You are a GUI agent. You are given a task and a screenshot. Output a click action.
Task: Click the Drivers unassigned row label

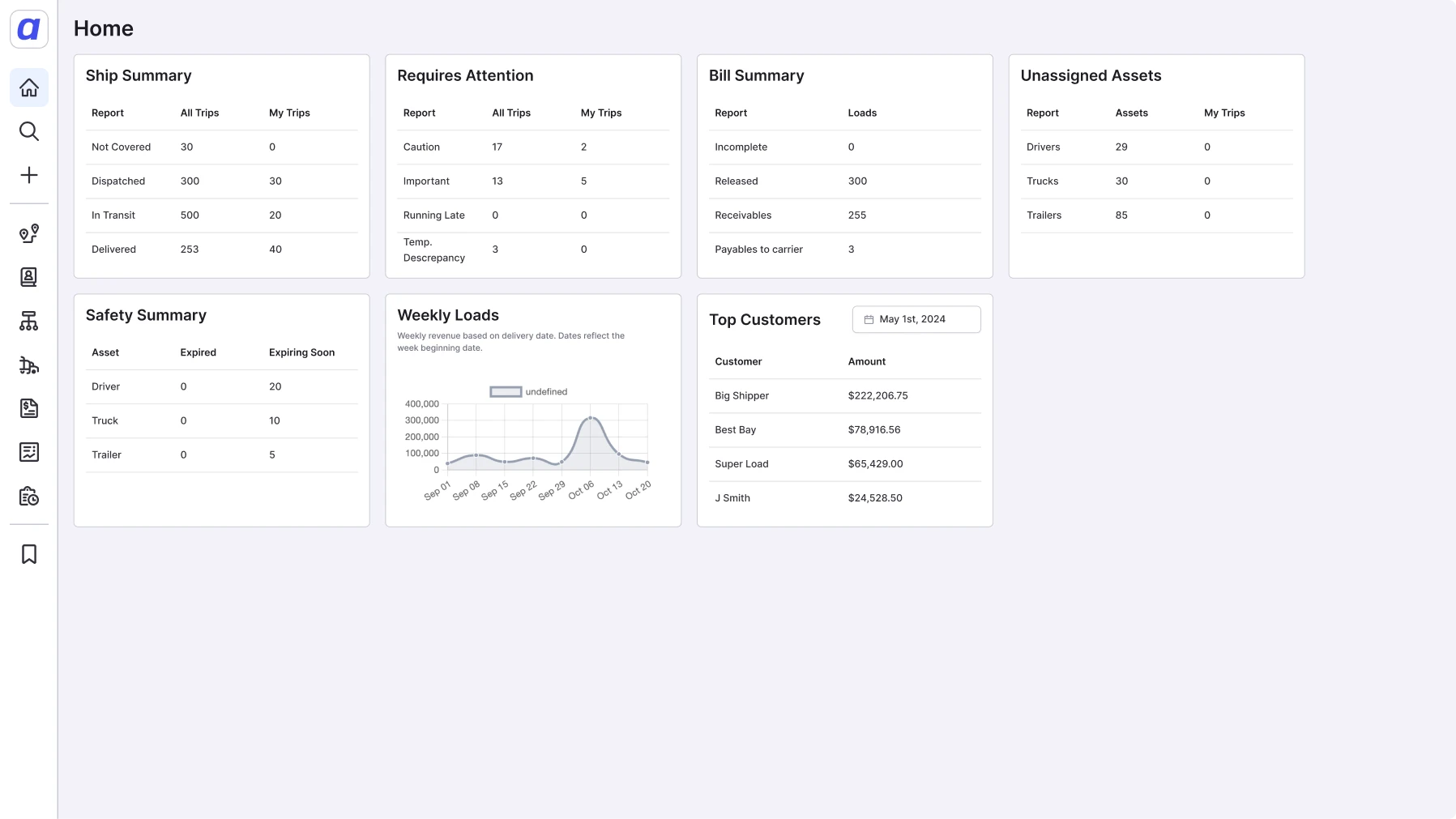pos(1043,147)
